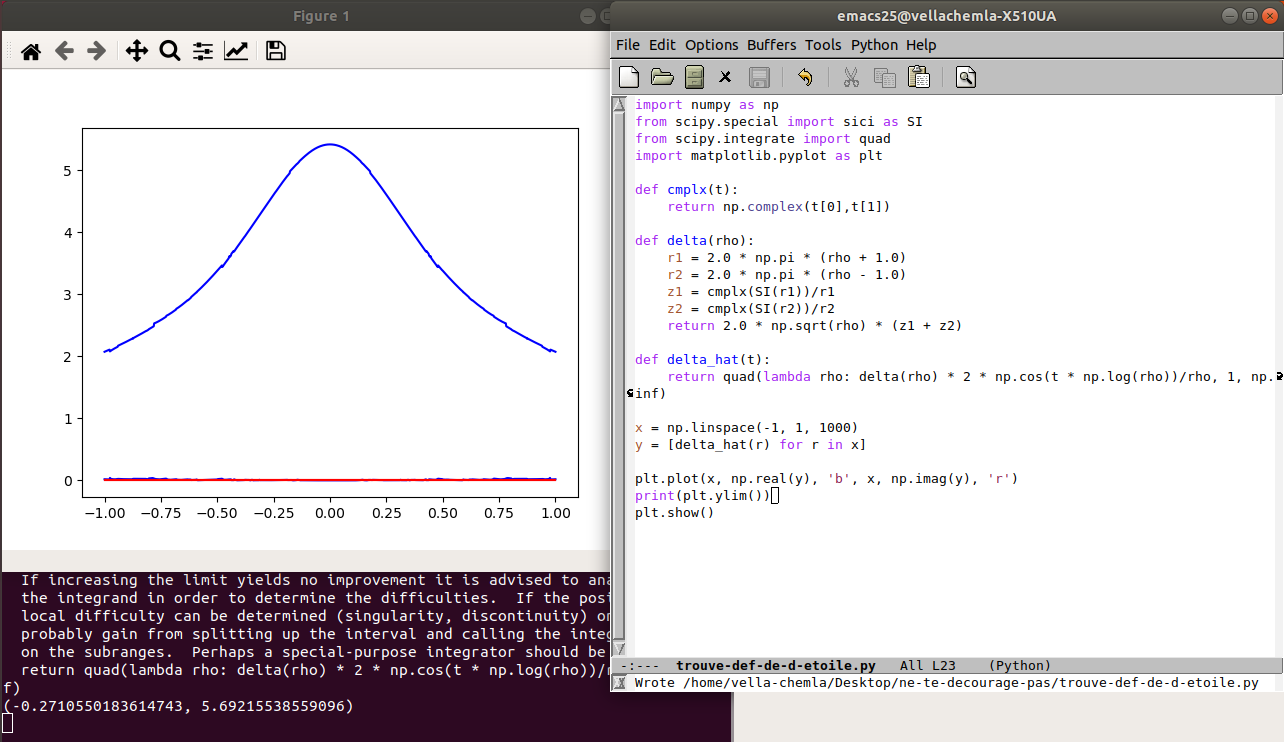This screenshot has height=742, width=1284.
Task: Reset the plot to original home view
Action: [x=31, y=51]
